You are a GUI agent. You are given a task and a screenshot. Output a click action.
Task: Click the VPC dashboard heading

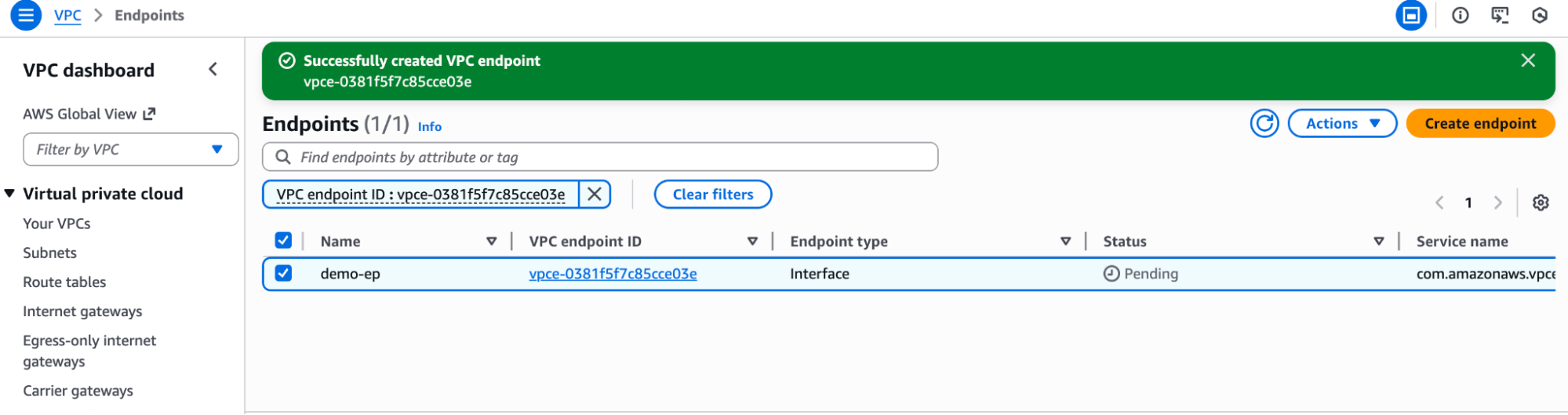(x=89, y=70)
